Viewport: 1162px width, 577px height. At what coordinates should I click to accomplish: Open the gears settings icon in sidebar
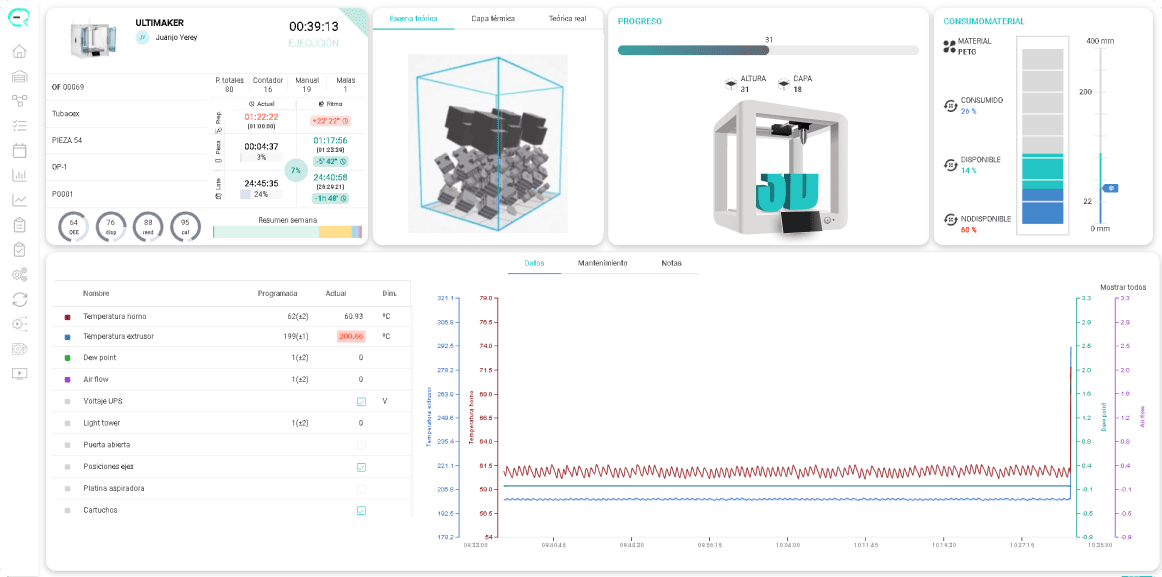click(x=20, y=275)
